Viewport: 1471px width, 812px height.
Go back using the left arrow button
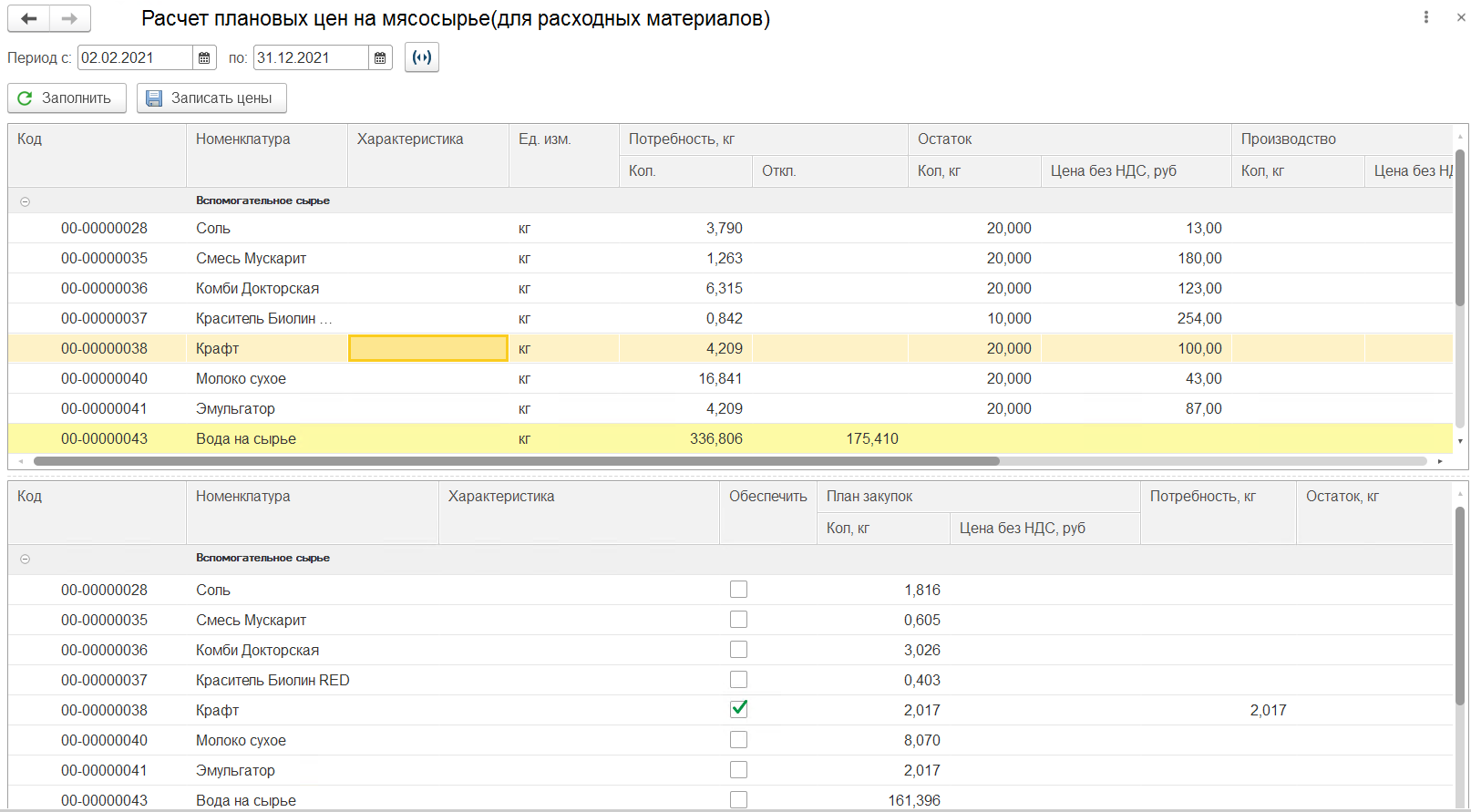(29, 18)
